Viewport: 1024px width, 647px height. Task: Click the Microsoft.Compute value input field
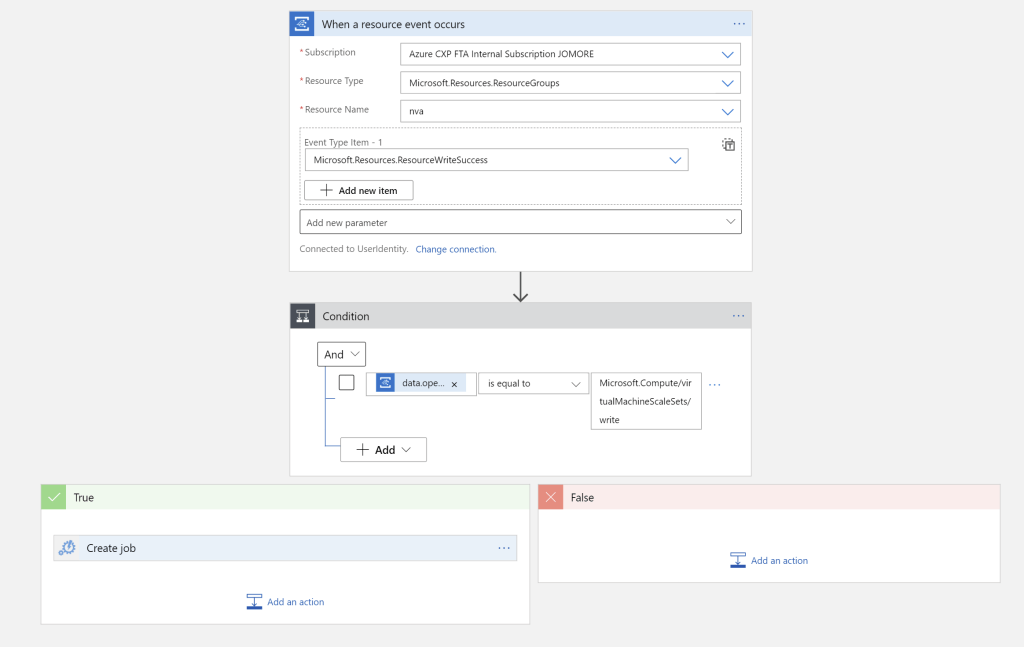click(645, 401)
